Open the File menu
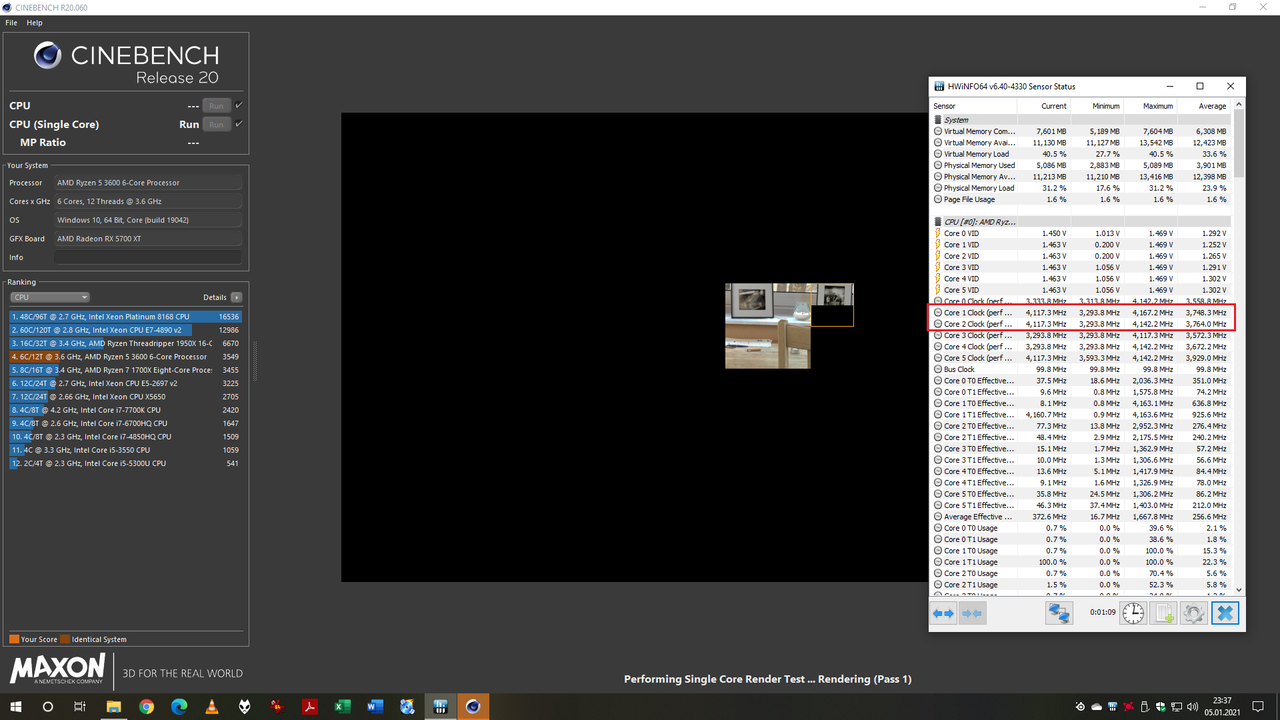 [x=12, y=22]
